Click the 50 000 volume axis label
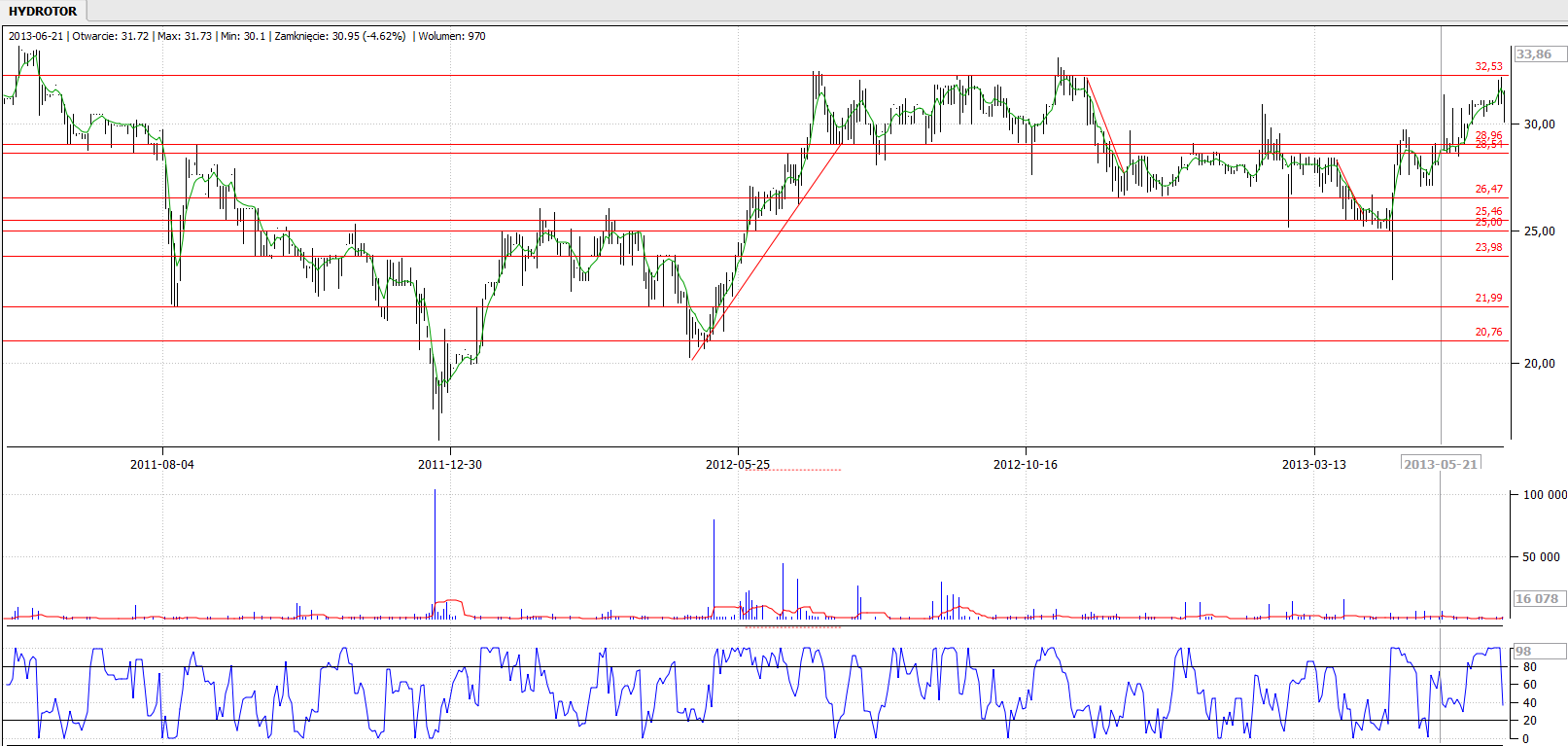The width and height of the screenshot is (1568, 746). [1541, 556]
